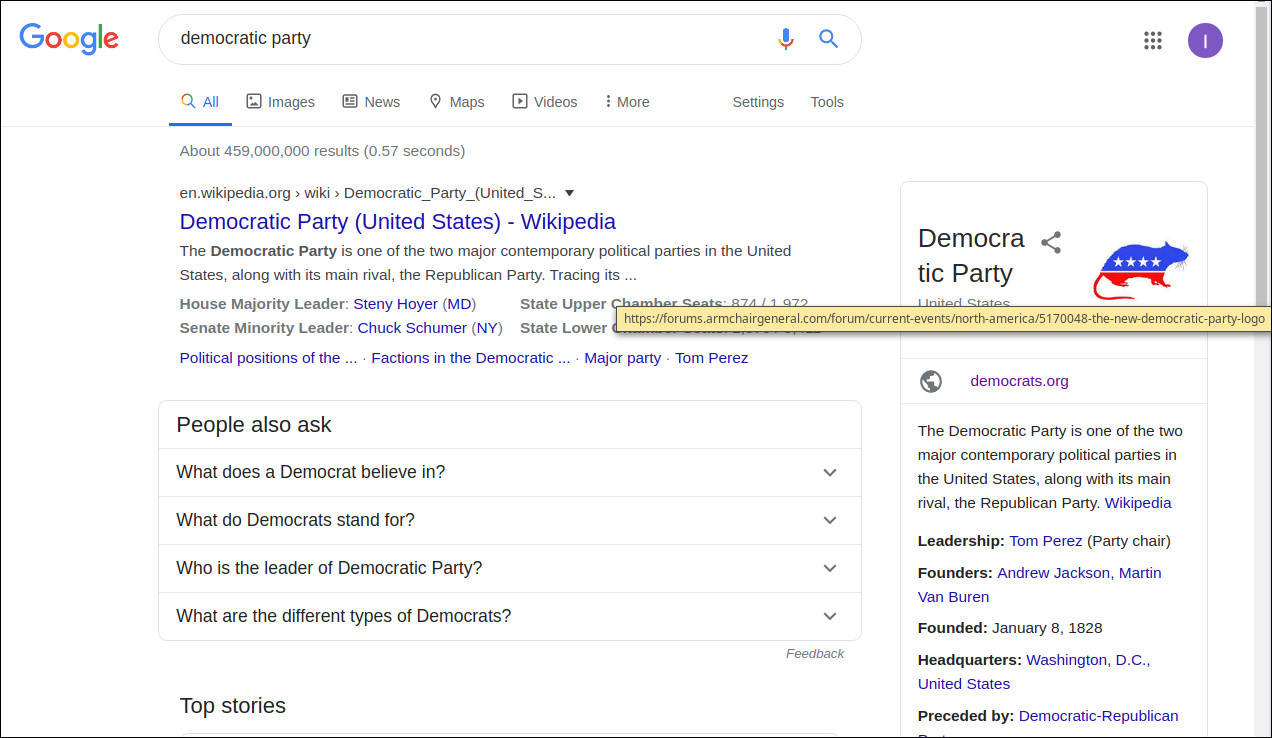Screen dimensions: 1272x738
Task: Click the globe icon beside democrats.org
Action: [x=930, y=381]
